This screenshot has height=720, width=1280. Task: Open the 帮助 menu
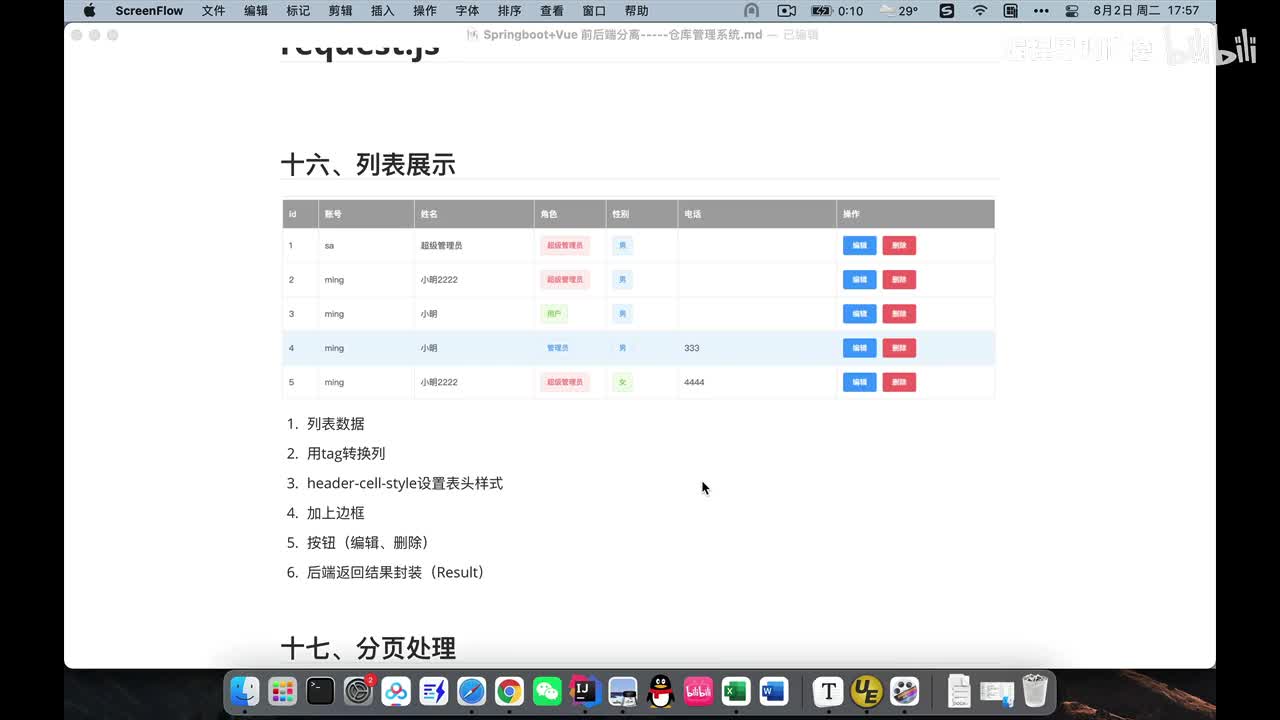[x=636, y=11]
